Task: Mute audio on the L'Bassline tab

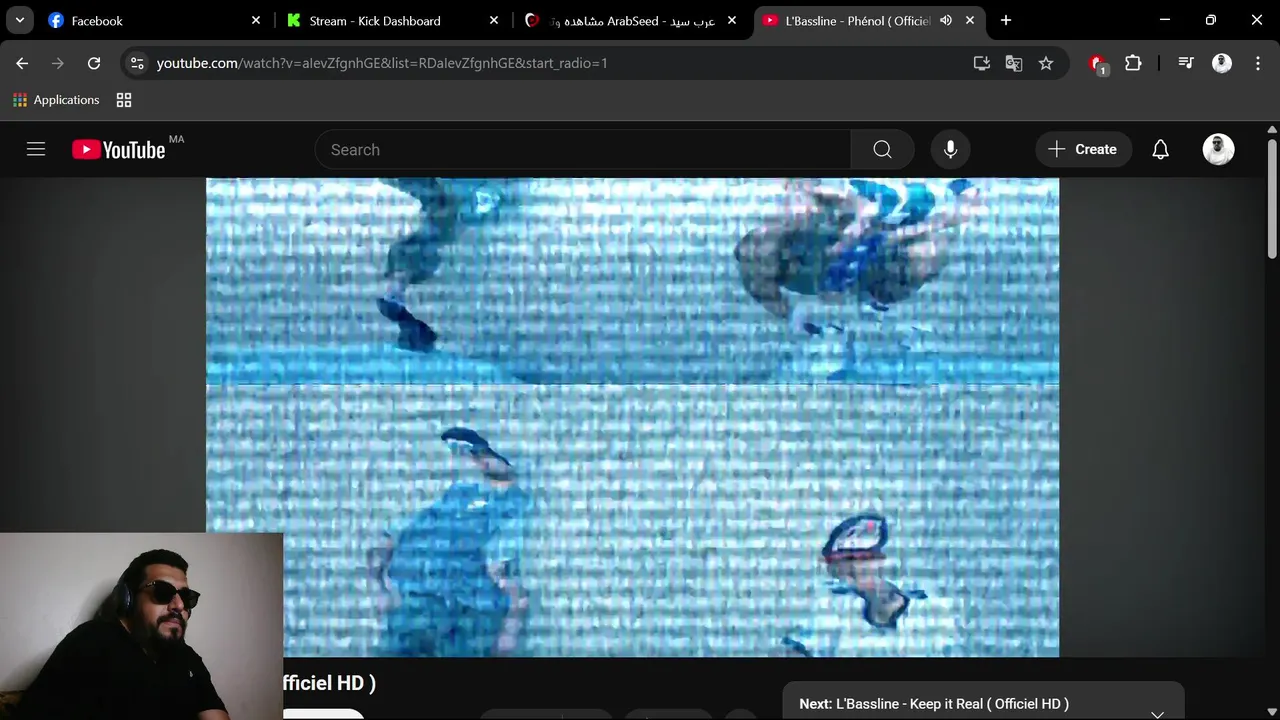Action: [945, 20]
